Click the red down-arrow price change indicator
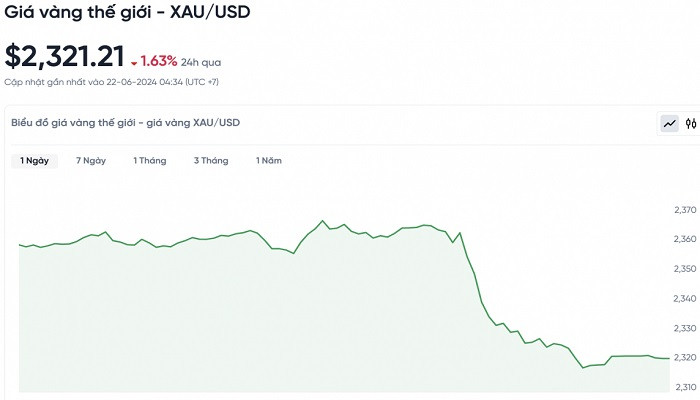700x400 pixels. (134, 63)
